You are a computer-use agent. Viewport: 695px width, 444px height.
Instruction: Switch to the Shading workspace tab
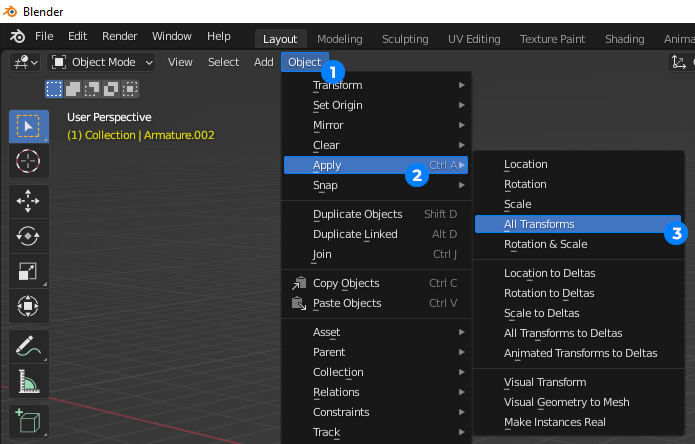pyautogui.click(x=625, y=39)
